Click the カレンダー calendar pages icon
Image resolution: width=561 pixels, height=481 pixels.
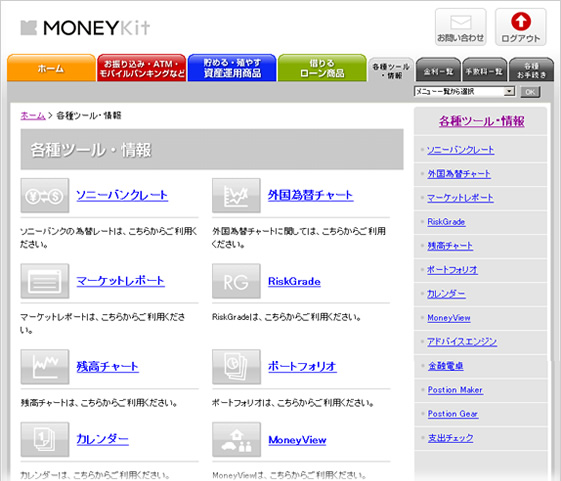pos(45,439)
